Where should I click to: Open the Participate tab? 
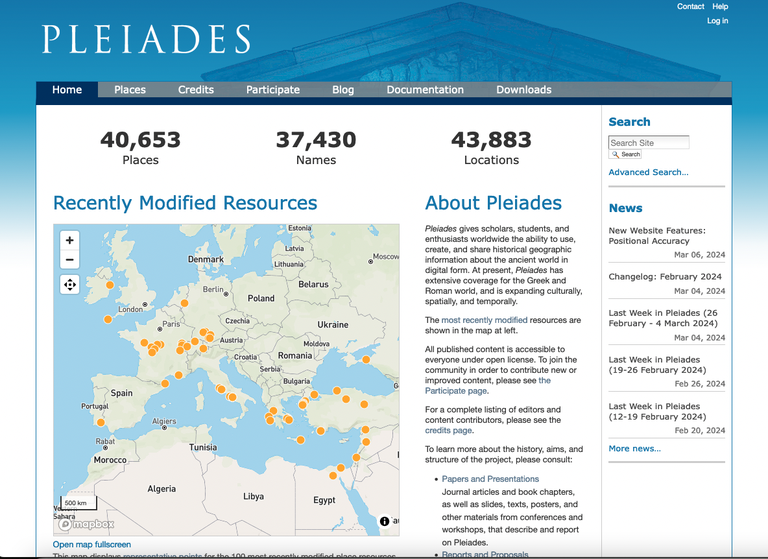(273, 90)
